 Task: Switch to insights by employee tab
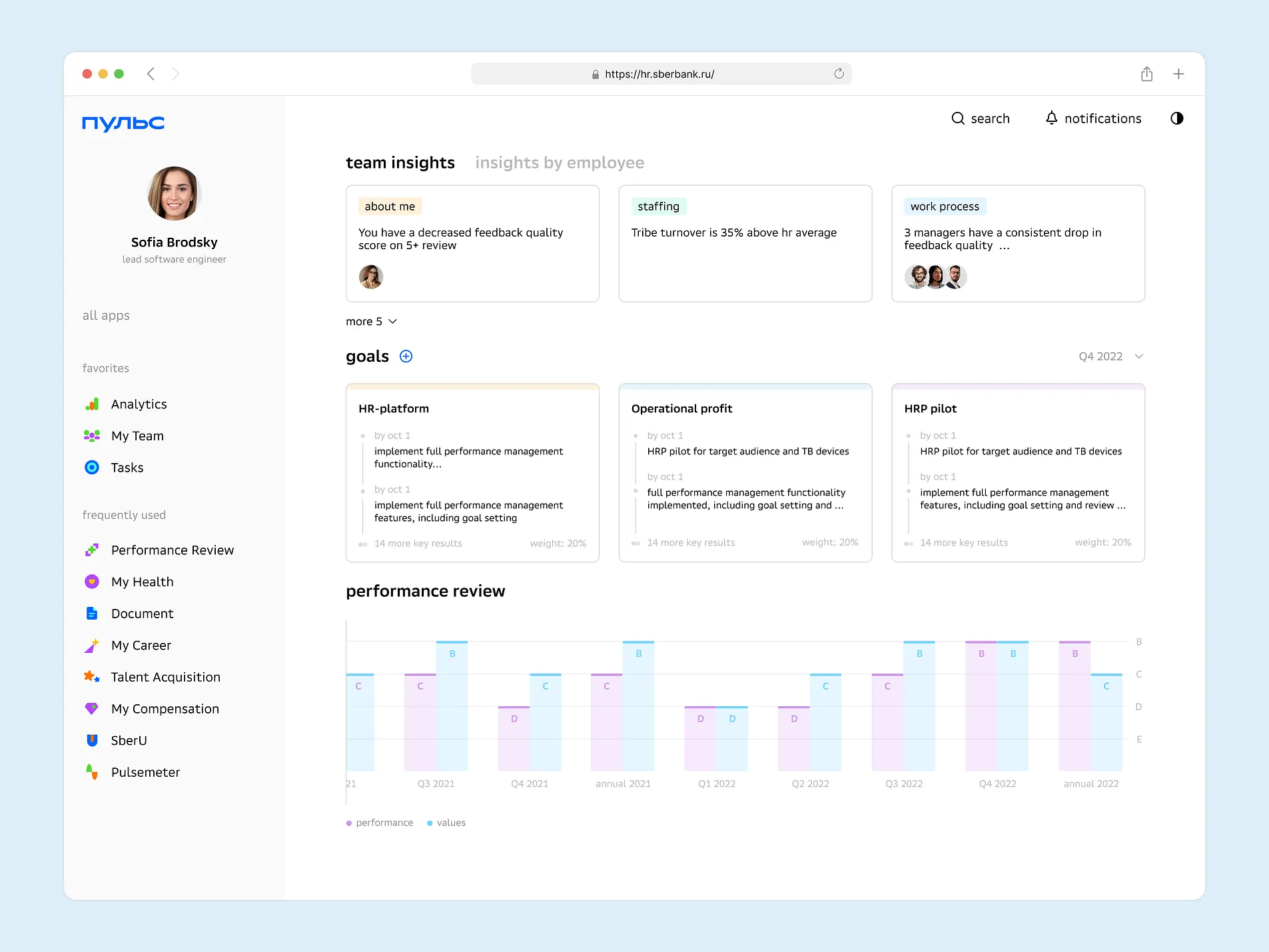[x=559, y=163]
